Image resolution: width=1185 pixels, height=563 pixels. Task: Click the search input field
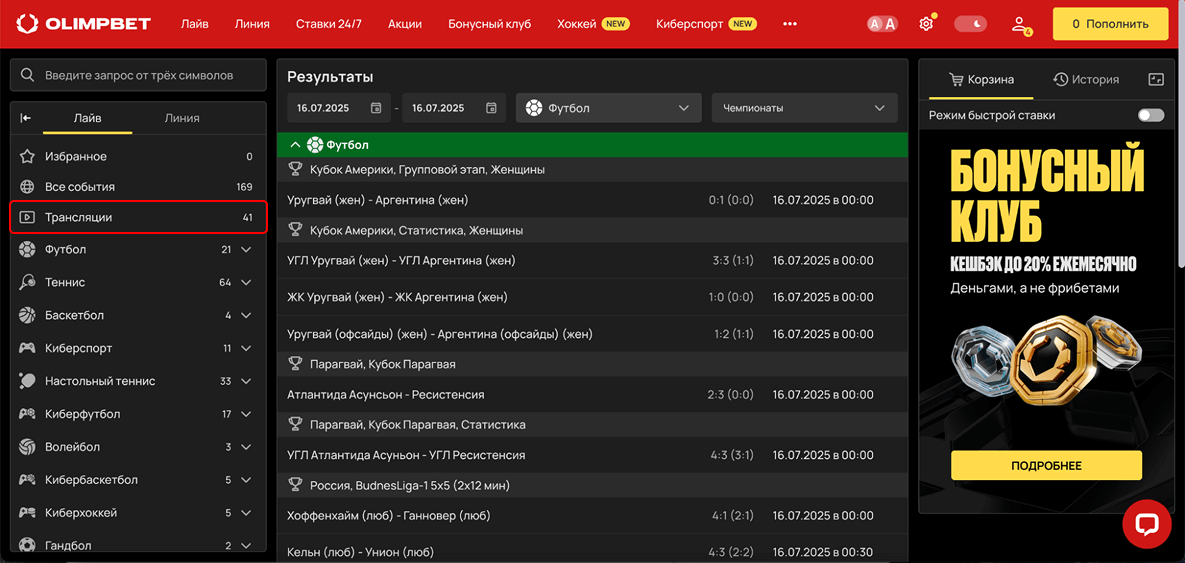pyautogui.click(x=138, y=75)
